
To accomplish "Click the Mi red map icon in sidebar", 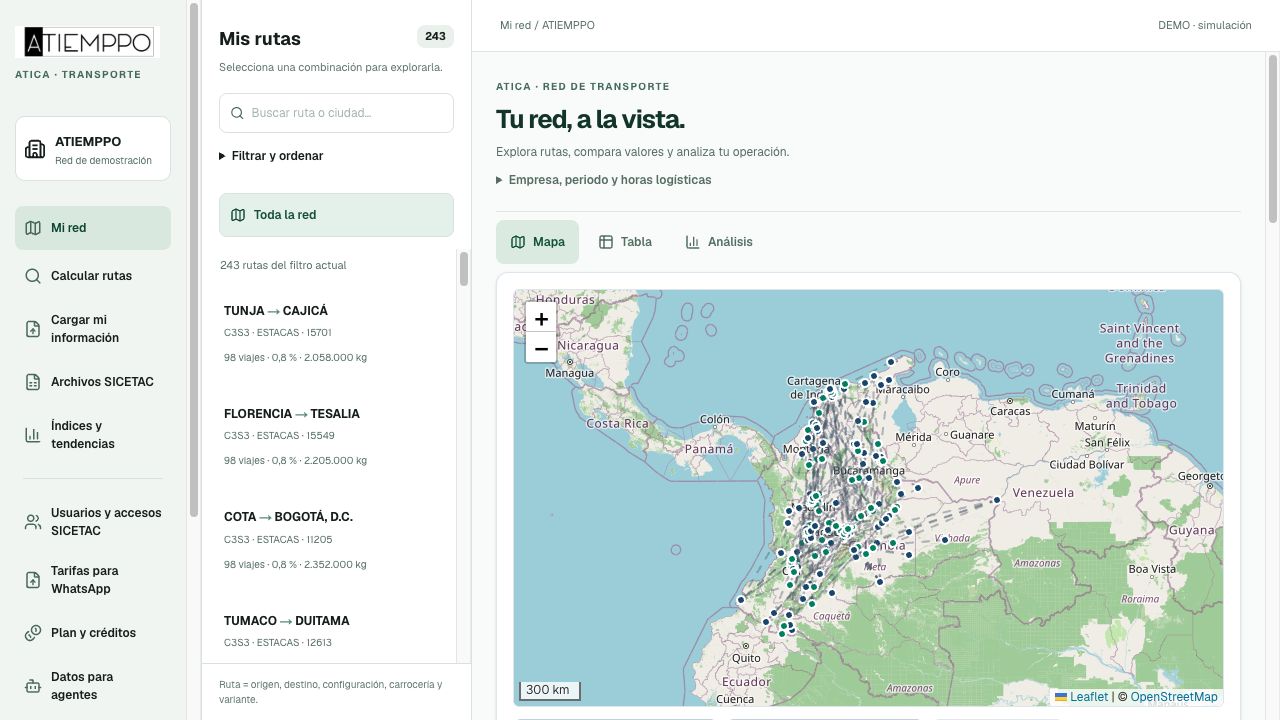I will pyautogui.click(x=33, y=228).
